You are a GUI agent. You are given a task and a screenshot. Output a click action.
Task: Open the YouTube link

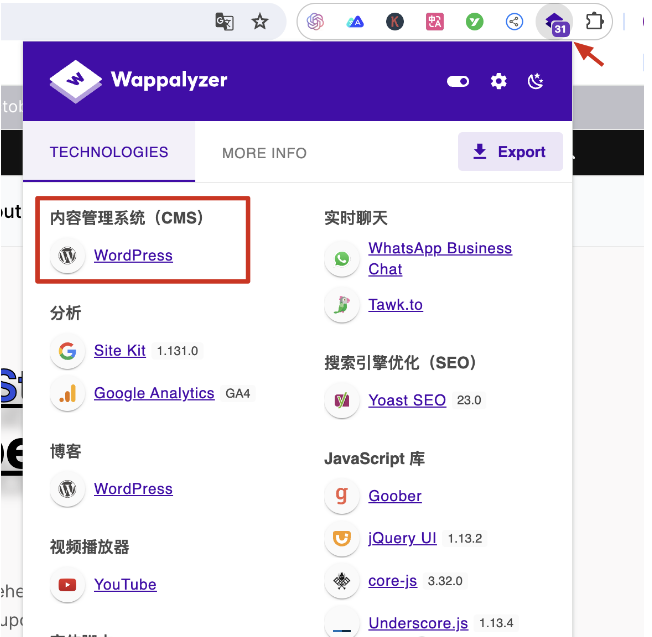[x=125, y=585]
